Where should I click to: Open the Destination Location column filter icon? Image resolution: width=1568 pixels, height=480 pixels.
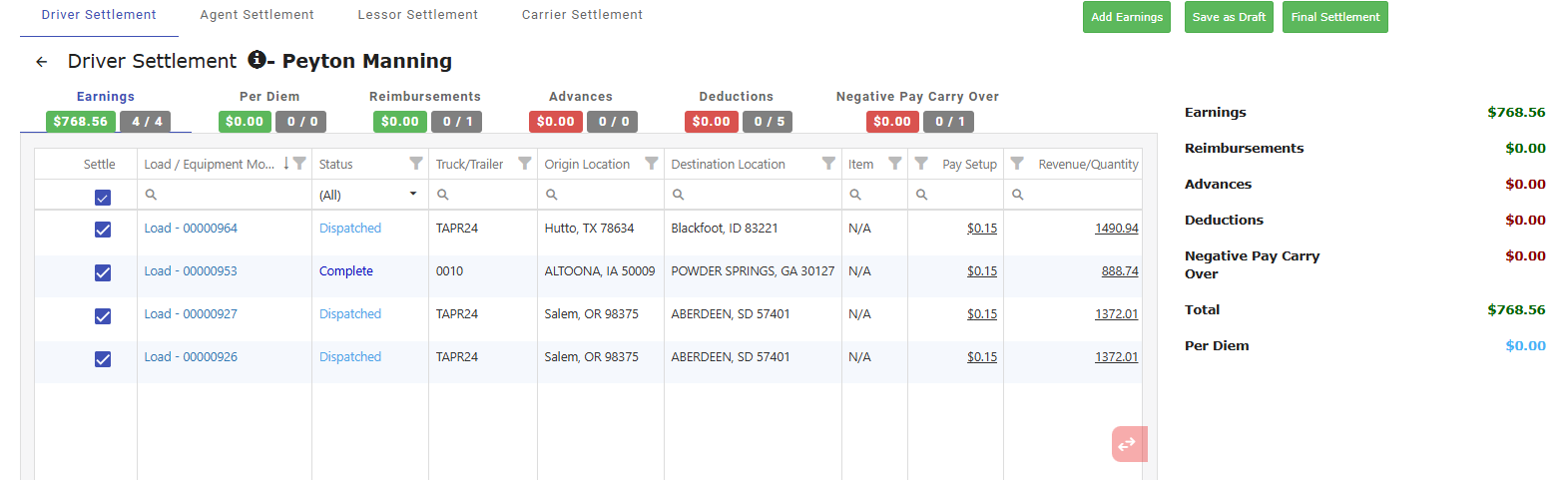[x=828, y=164]
